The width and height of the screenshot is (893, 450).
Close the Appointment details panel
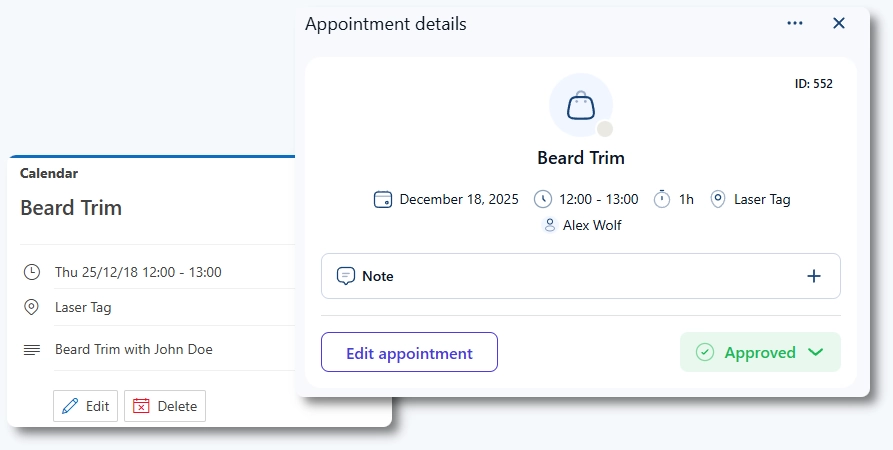839,23
